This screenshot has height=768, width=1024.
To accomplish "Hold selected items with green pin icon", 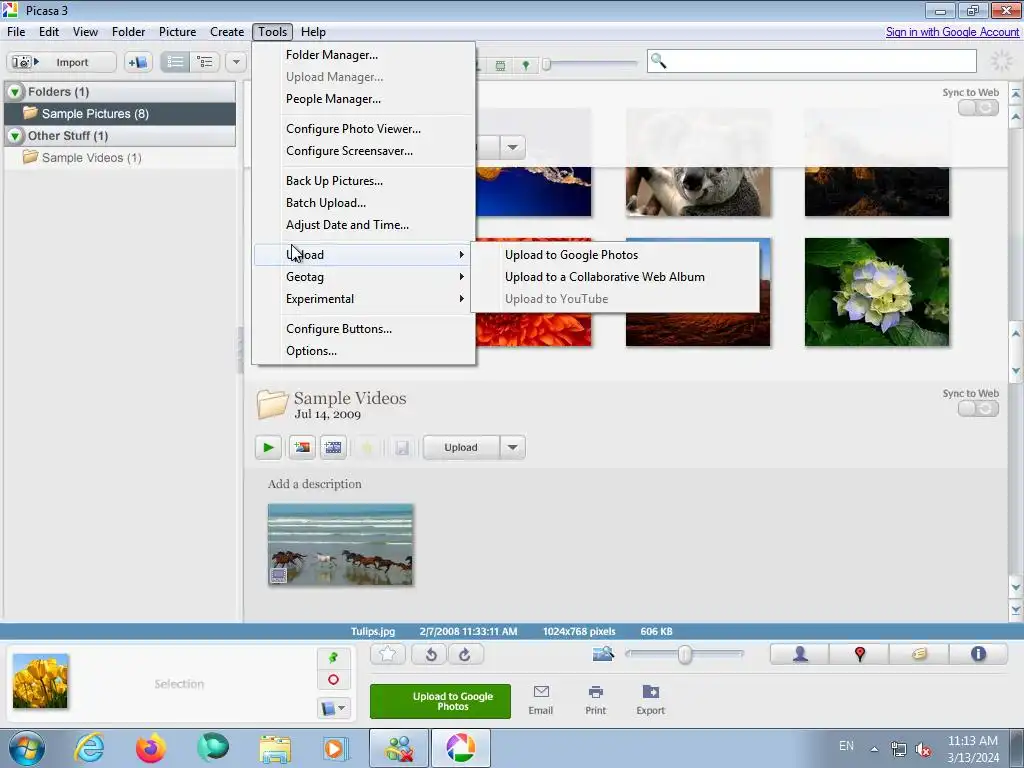I will (x=333, y=658).
